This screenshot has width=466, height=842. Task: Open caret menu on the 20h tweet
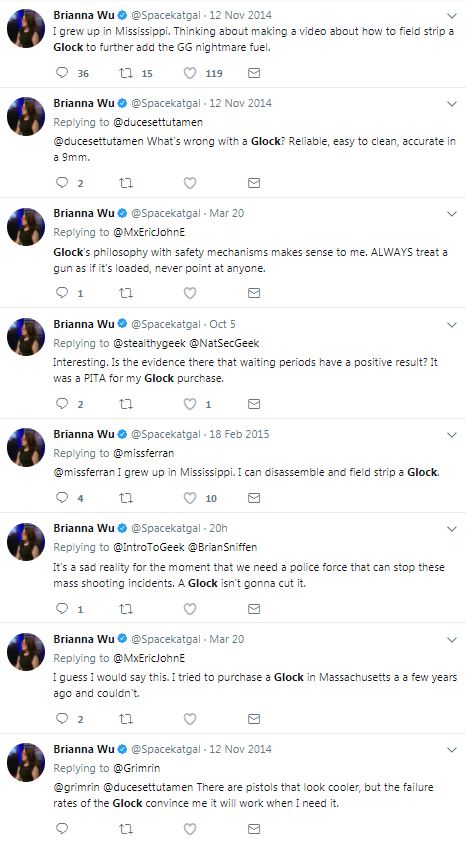(x=452, y=529)
